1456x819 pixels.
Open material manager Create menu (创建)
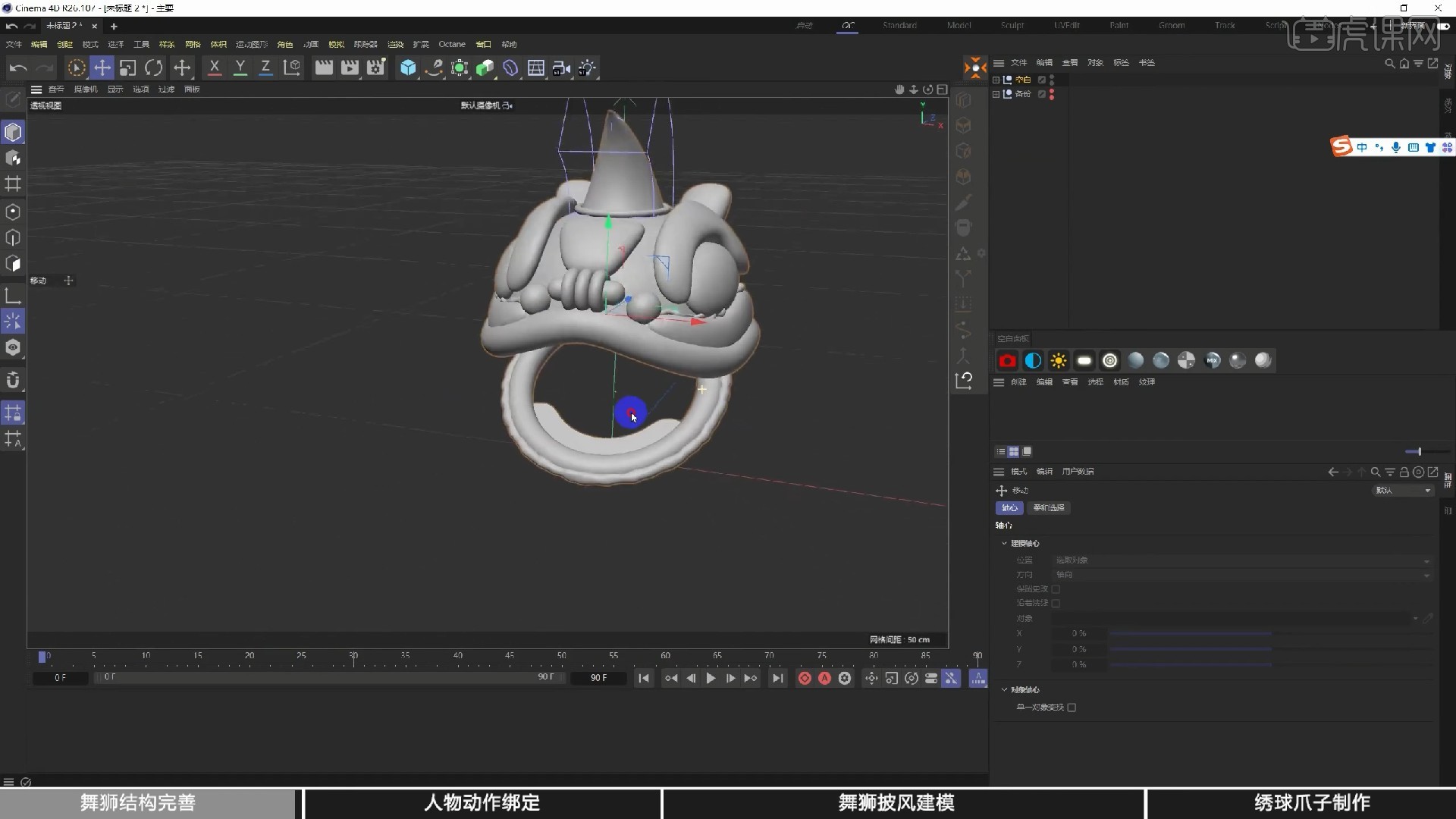[x=1018, y=382]
